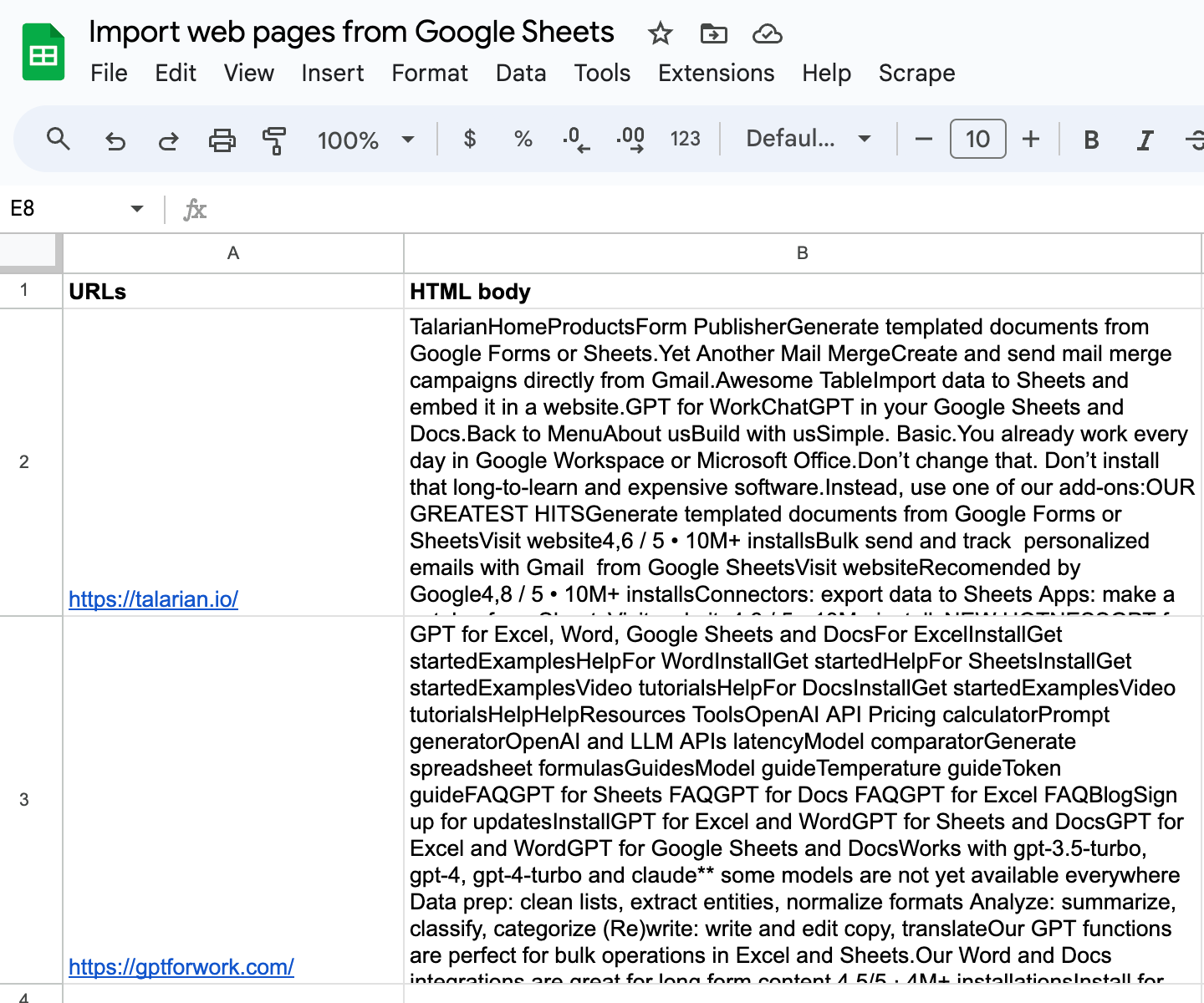Activate the paint format tool
The width and height of the screenshot is (1204, 1003).
(x=274, y=140)
